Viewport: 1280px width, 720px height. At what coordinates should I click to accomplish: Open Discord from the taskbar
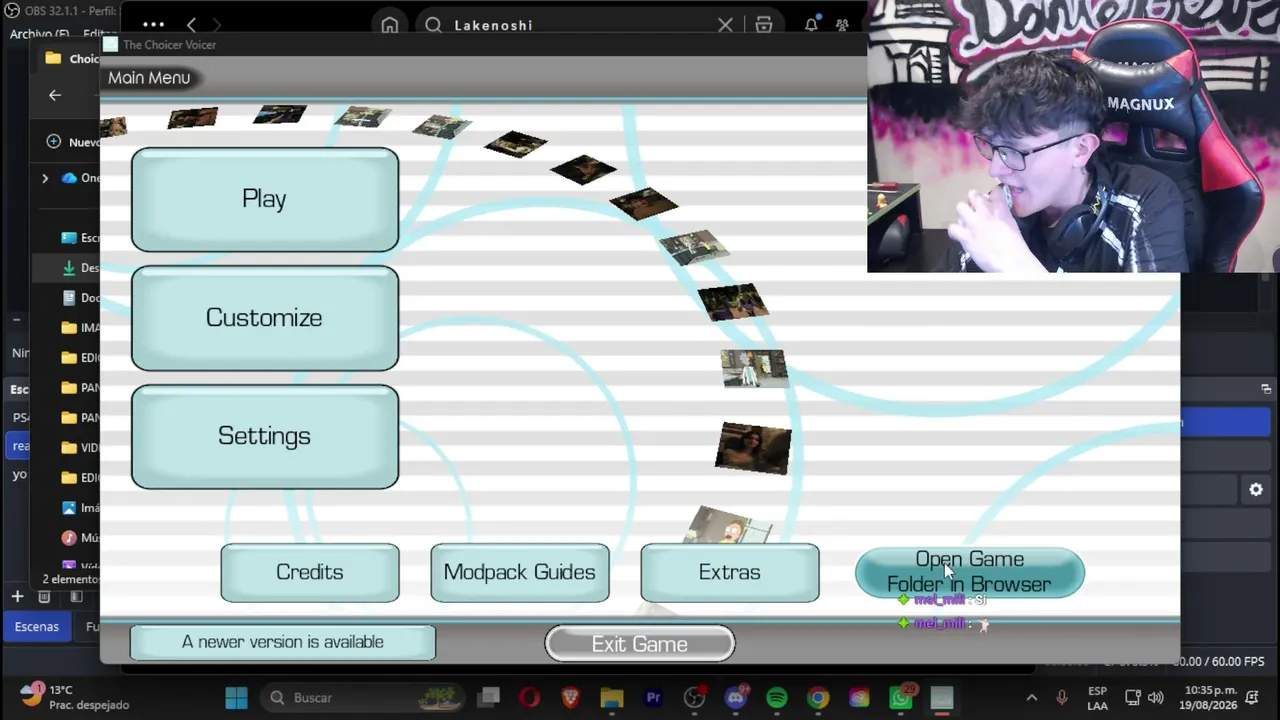pos(736,697)
